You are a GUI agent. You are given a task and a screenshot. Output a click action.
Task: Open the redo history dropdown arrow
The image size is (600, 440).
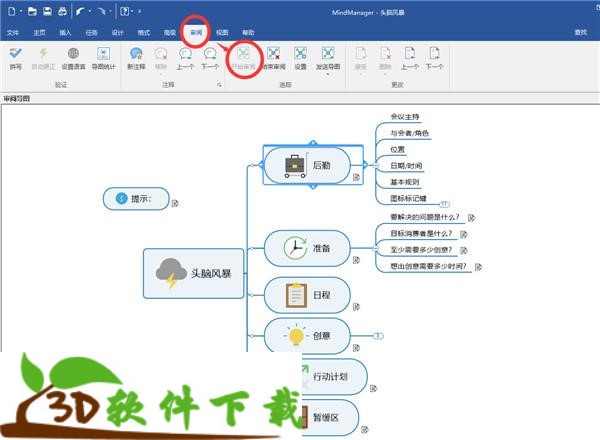pos(110,12)
